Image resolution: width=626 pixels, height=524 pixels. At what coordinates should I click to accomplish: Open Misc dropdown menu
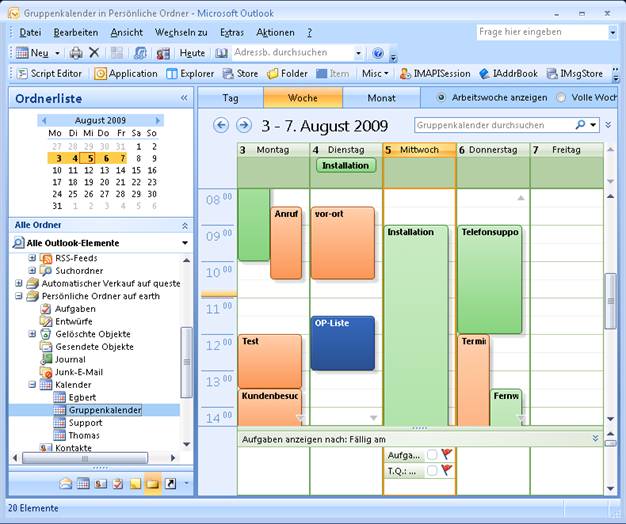375,74
